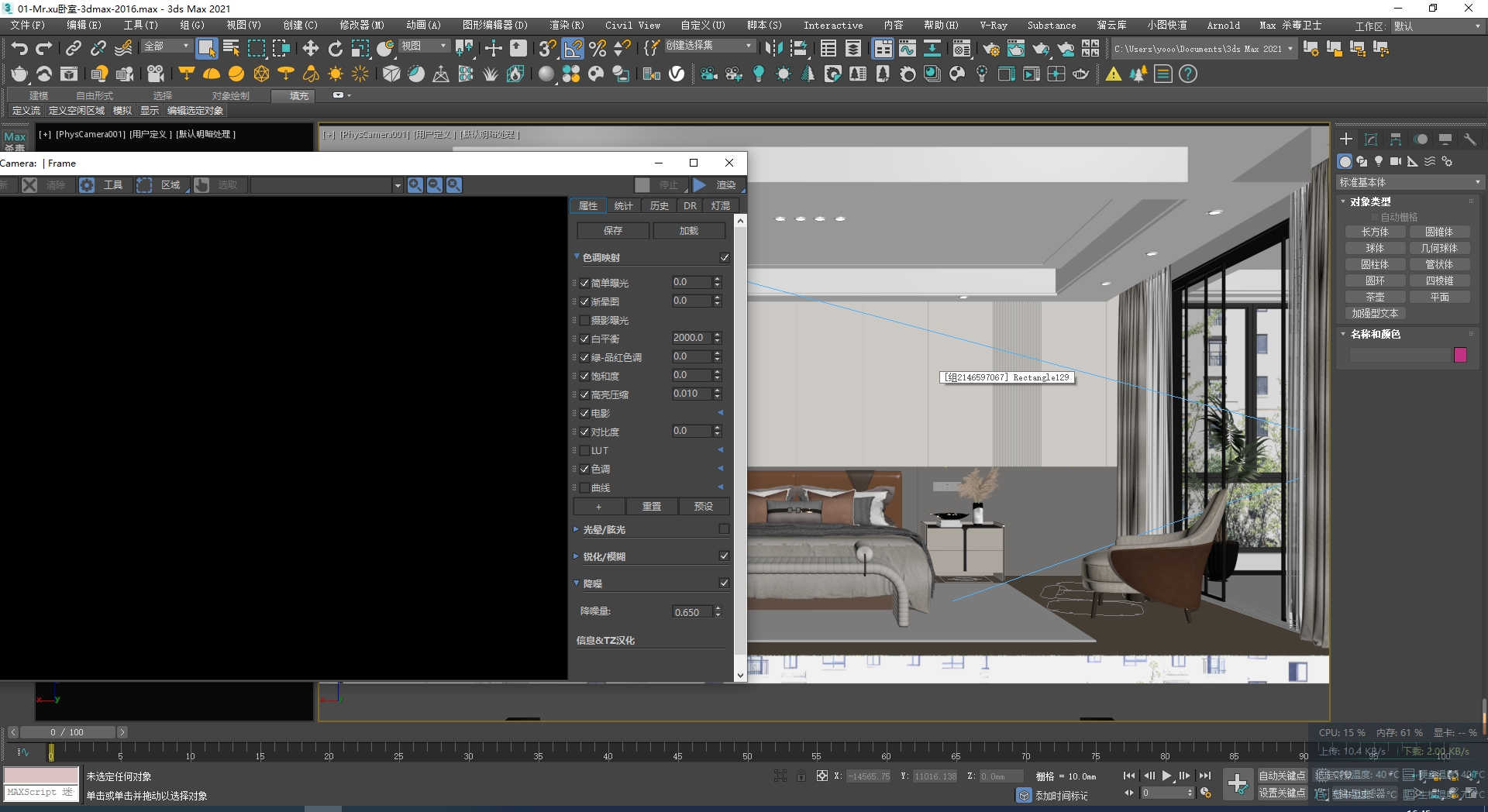Collapse the 对象类型 rollout

[1344, 201]
